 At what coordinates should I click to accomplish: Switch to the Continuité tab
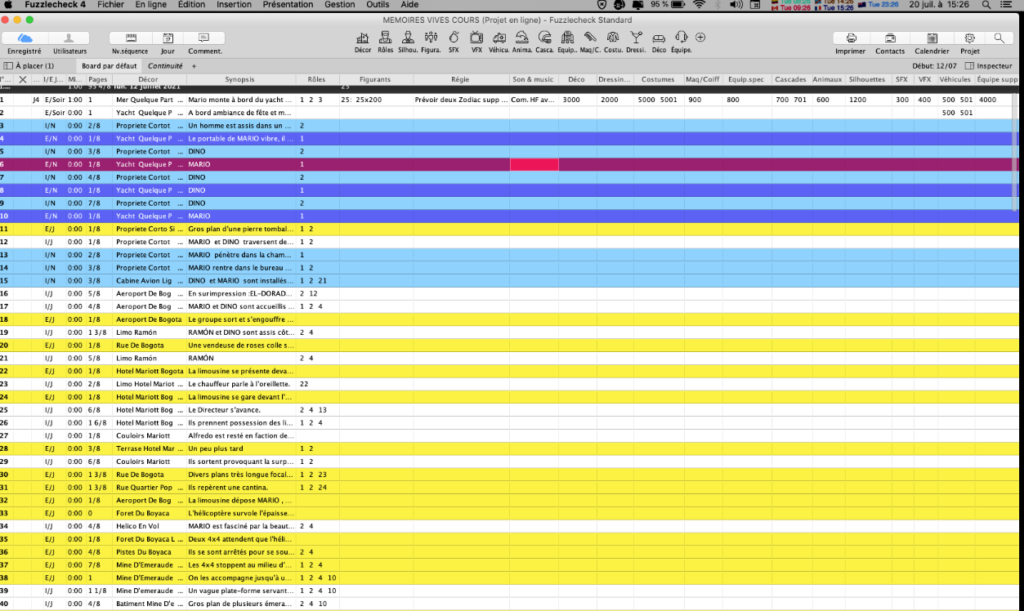(165, 66)
